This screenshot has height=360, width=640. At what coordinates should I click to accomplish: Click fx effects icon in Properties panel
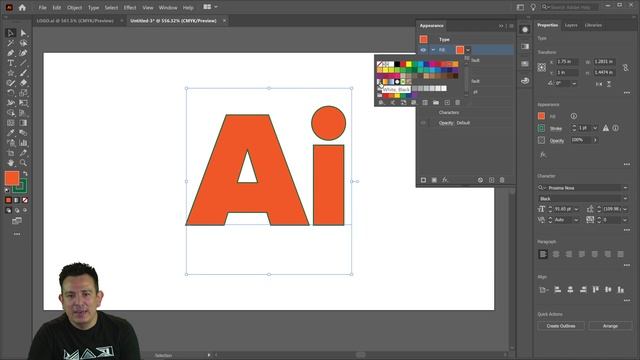click(x=543, y=155)
